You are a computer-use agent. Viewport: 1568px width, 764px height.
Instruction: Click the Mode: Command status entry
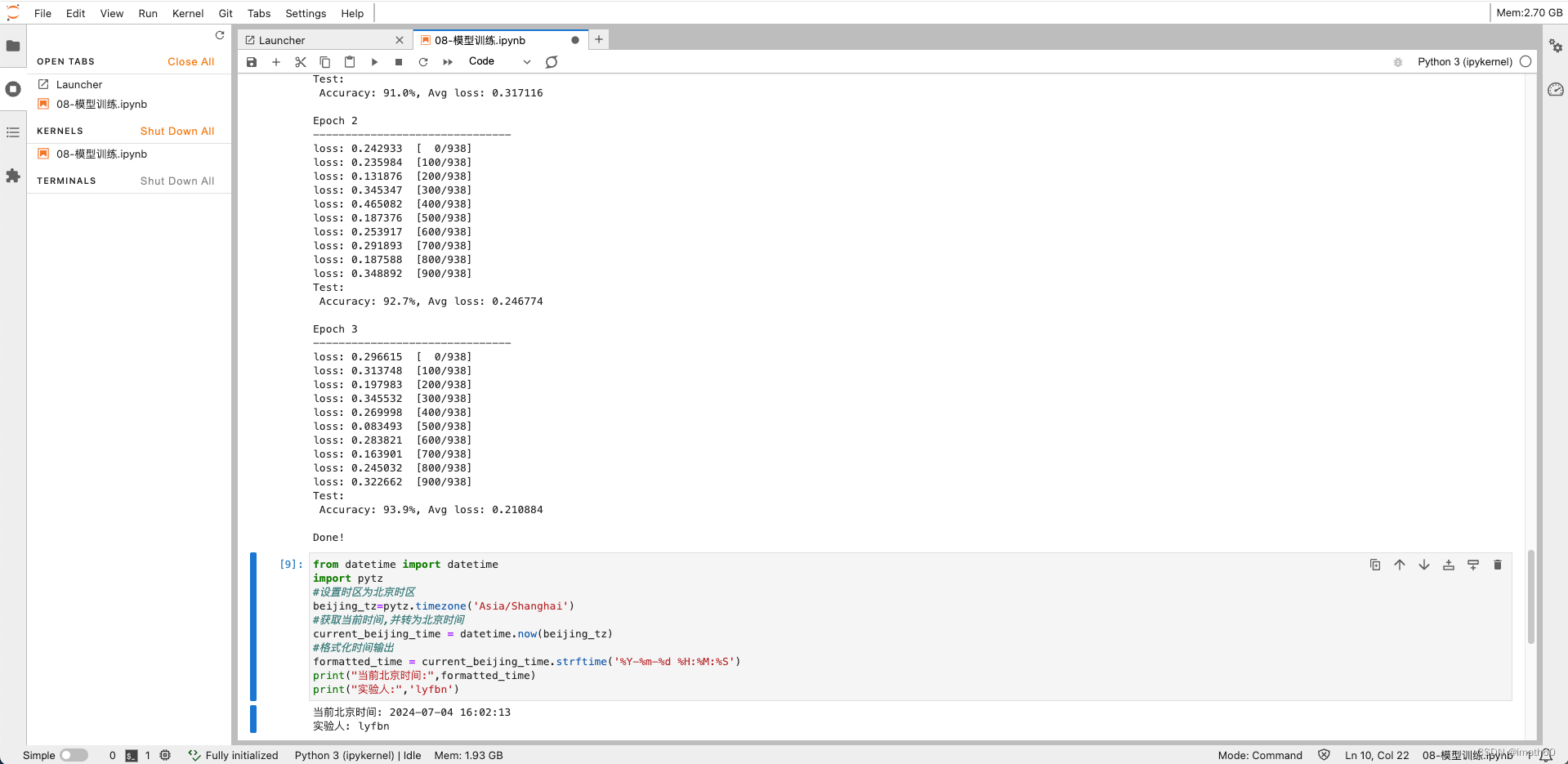[1260, 756]
